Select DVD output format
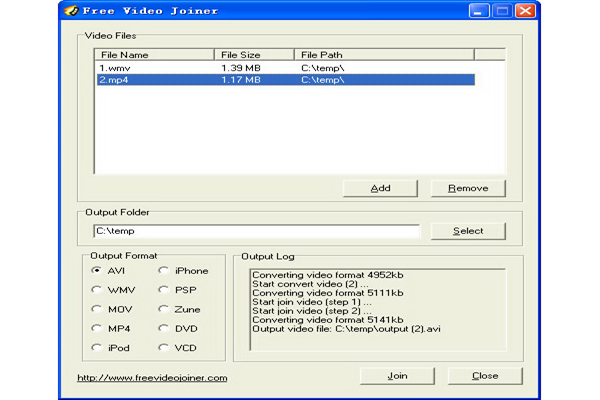Viewport: 600px width, 400px height. coord(164,328)
